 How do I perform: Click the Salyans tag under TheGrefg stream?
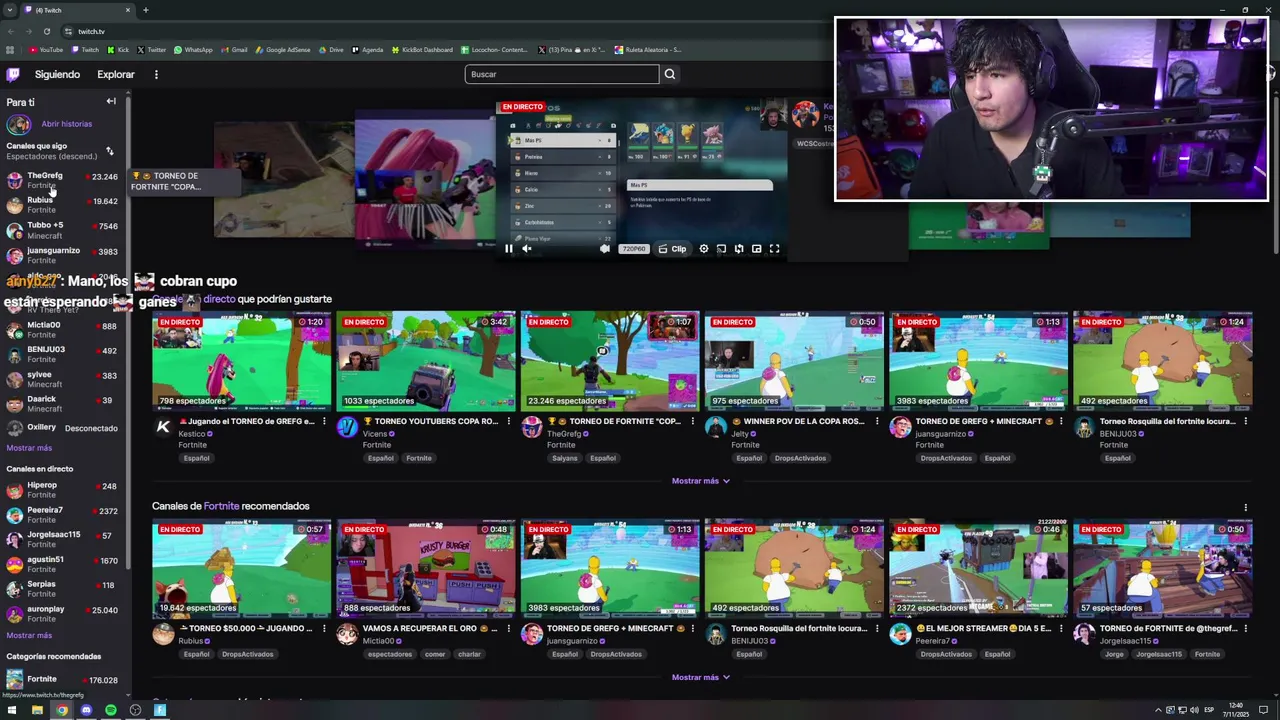coord(564,458)
